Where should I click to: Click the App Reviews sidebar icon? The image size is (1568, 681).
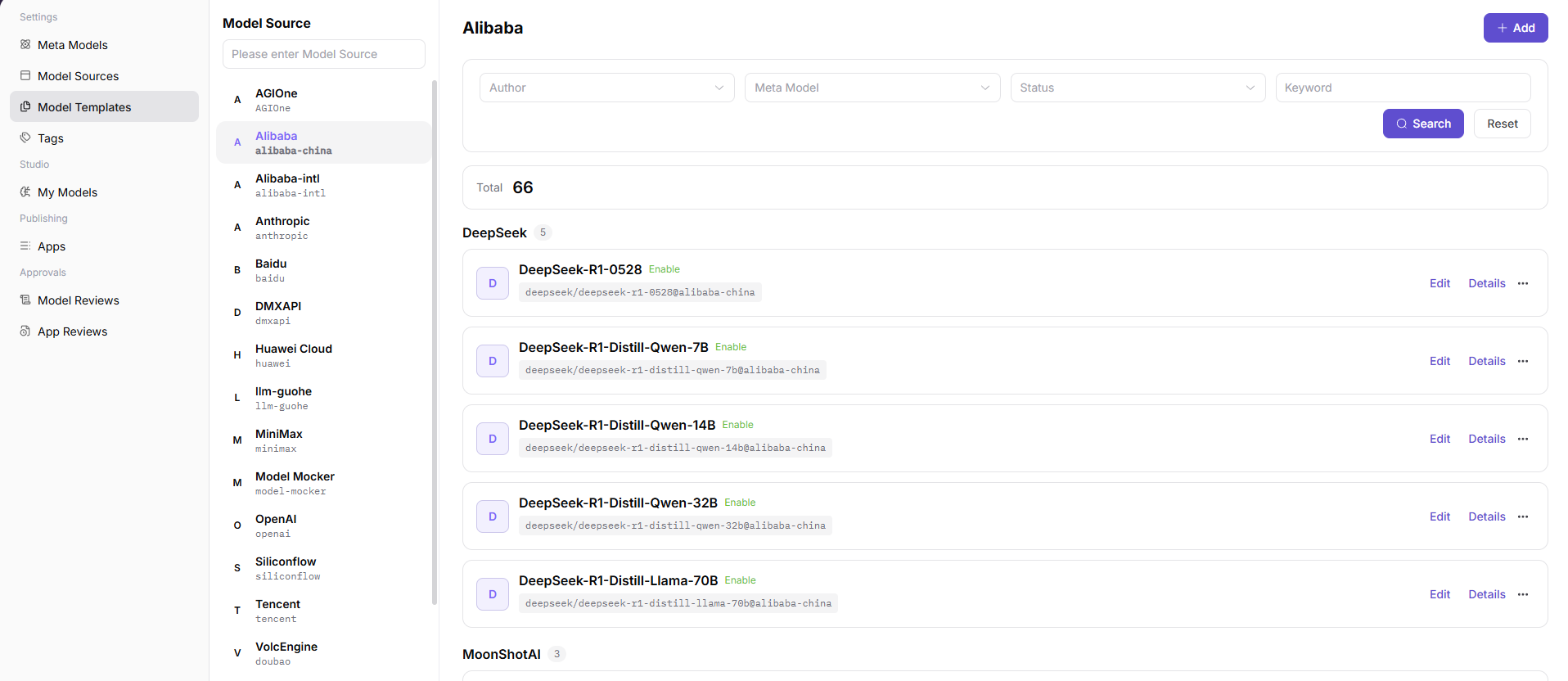pos(25,331)
